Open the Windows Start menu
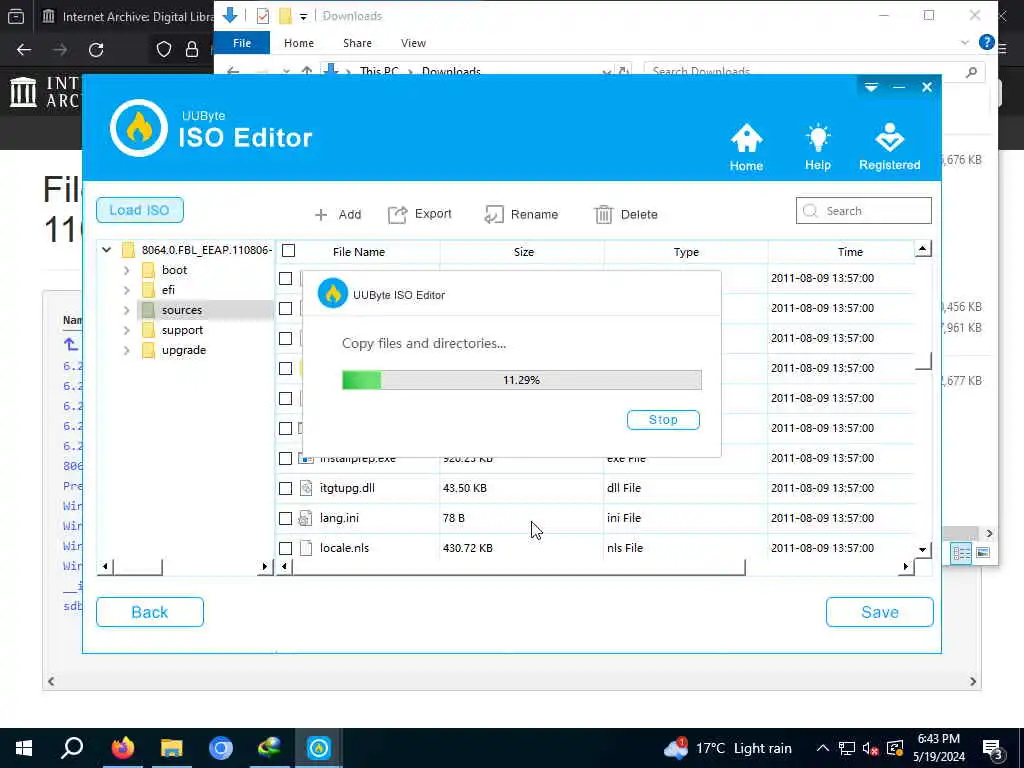This screenshot has width=1024, height=768. coord(24,748)
